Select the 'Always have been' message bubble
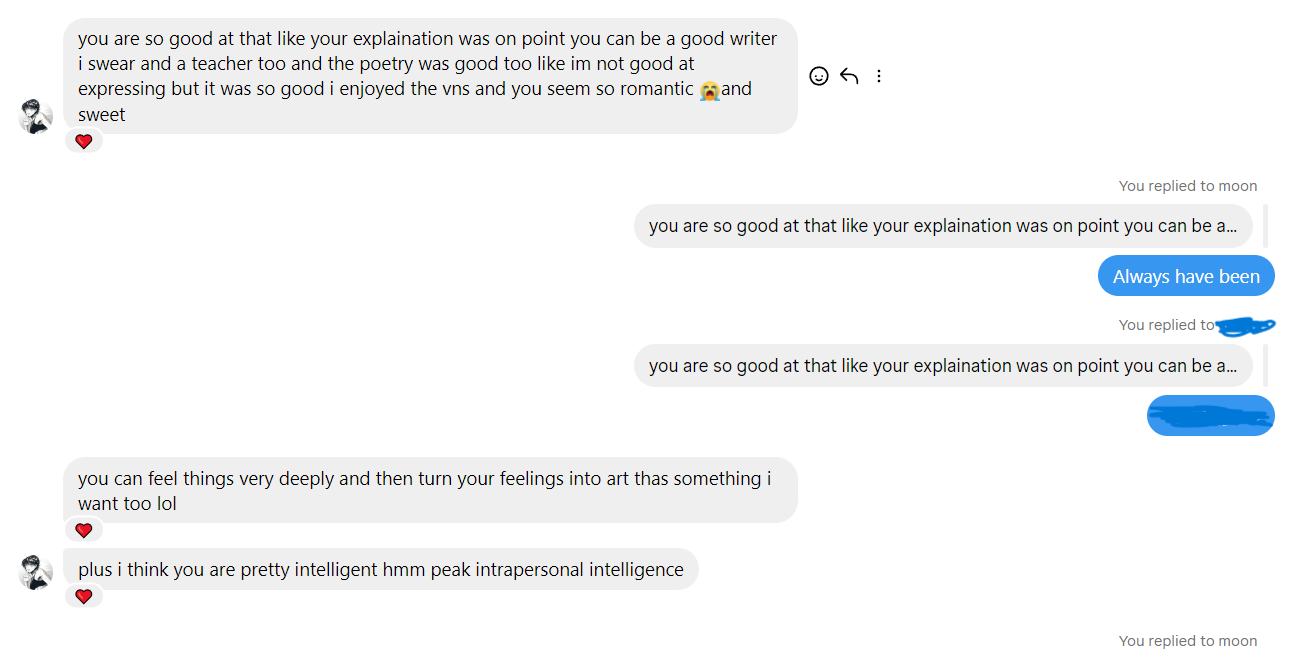This screenshot has height=659, width=1291. pos(1185,277)
